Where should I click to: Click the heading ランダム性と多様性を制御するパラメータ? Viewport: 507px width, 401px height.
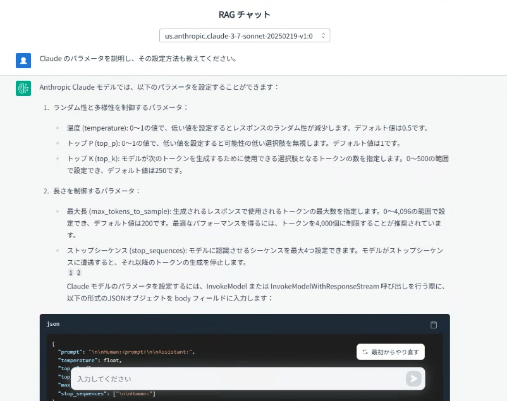click(x=121, y=108)
